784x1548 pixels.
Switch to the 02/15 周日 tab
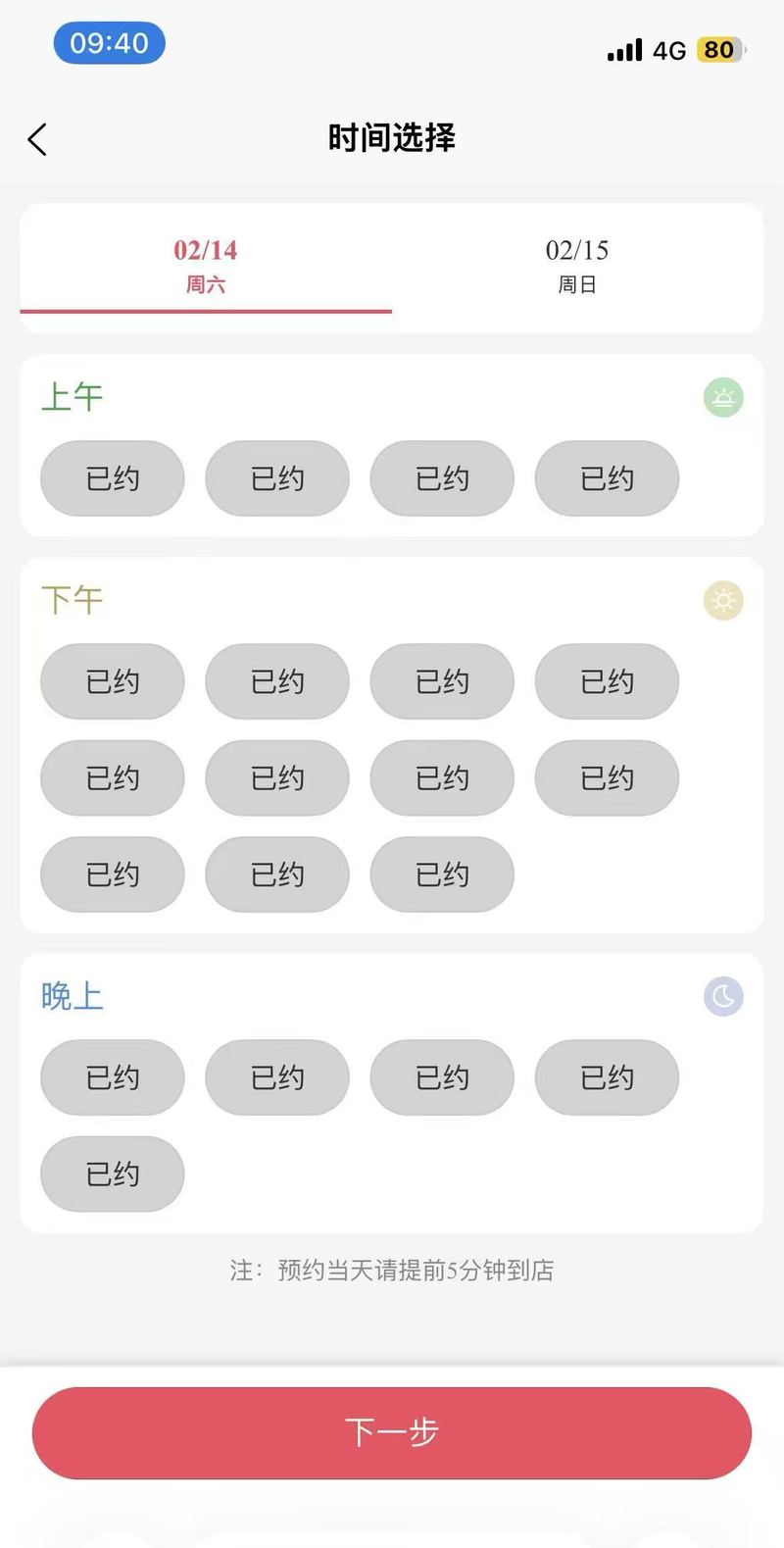(x=577, y=267)
